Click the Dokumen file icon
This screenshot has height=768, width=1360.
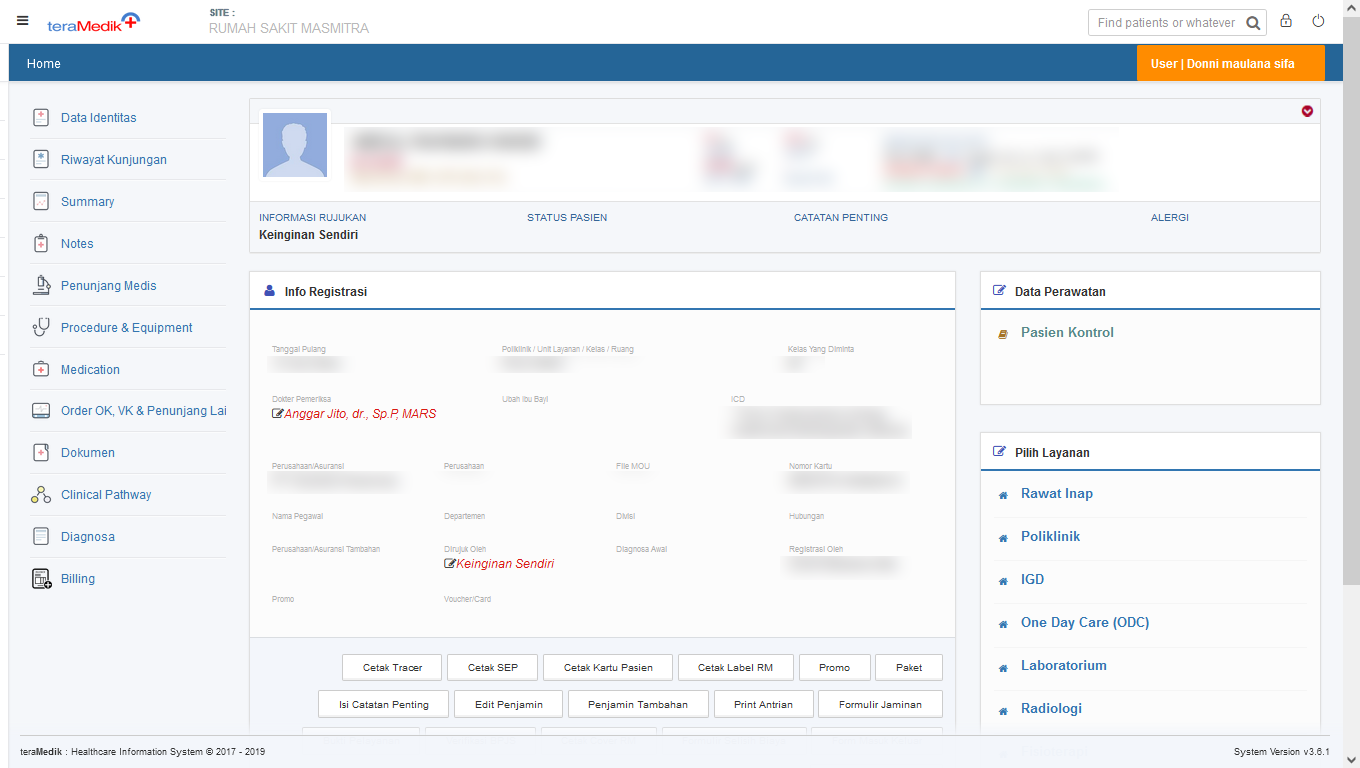tap(41, 453)
